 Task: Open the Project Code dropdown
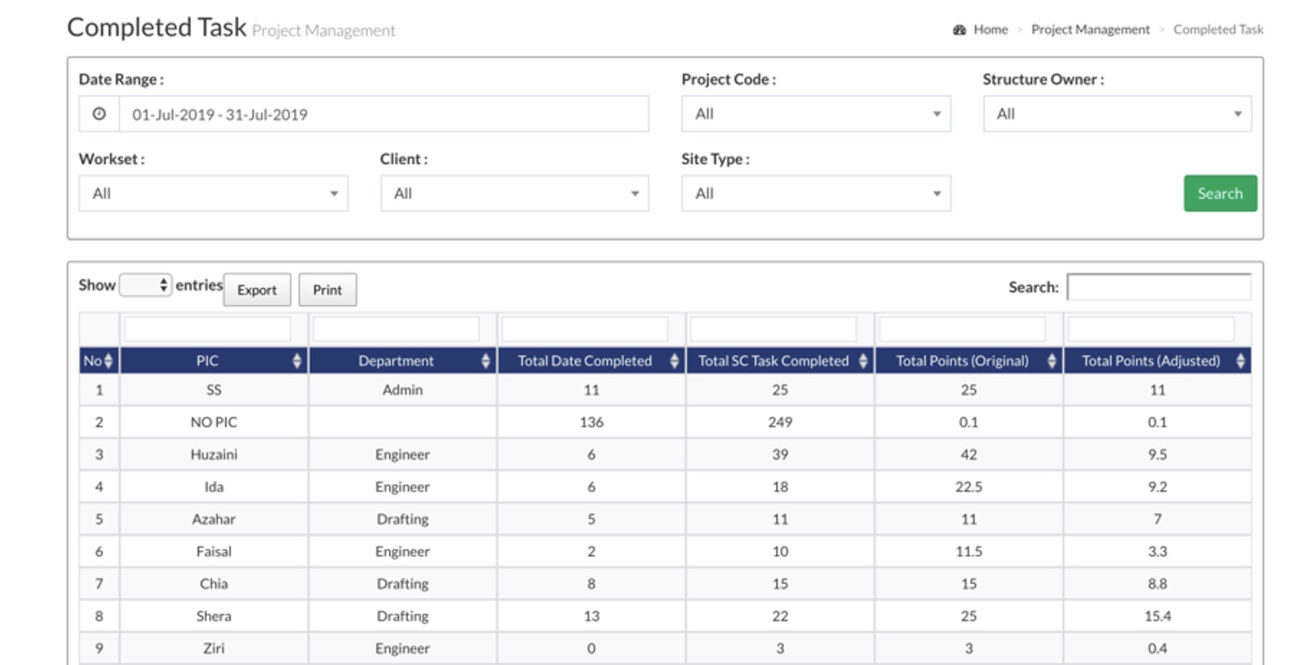[x=815, y=114]
